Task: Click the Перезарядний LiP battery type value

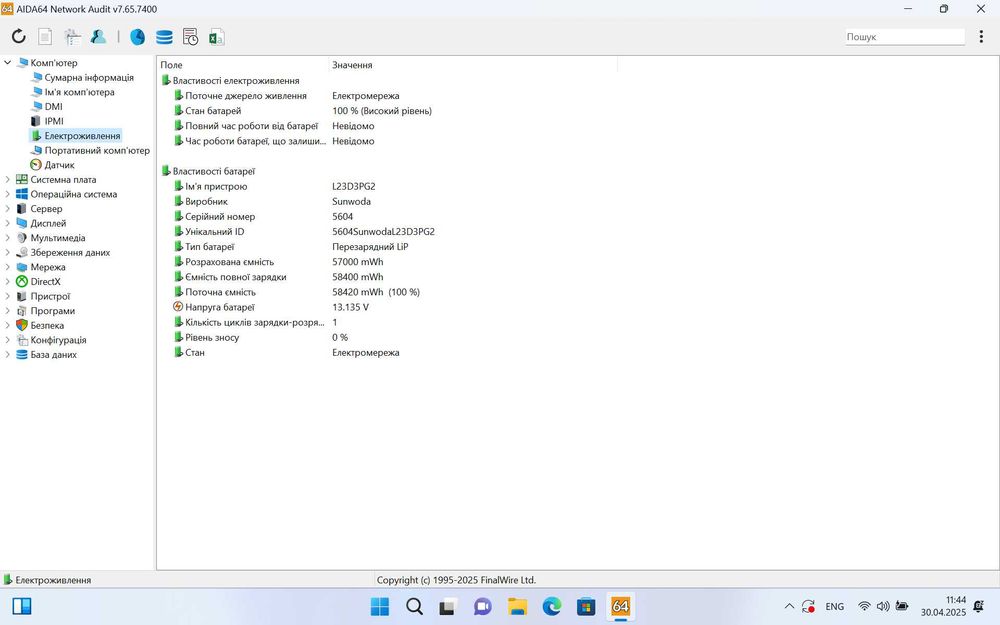Action: [x=370, y=247]
